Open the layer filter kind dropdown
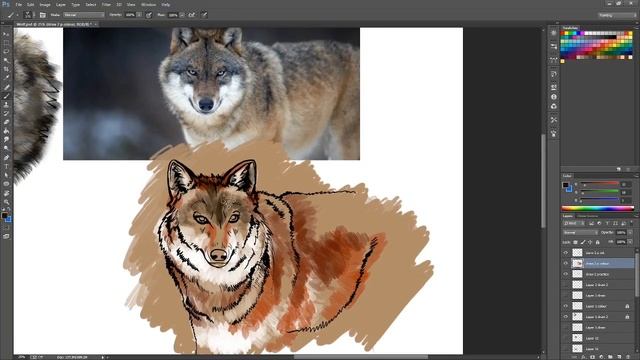This screenshot has width=640, height=360. click(x=573, y=223)
